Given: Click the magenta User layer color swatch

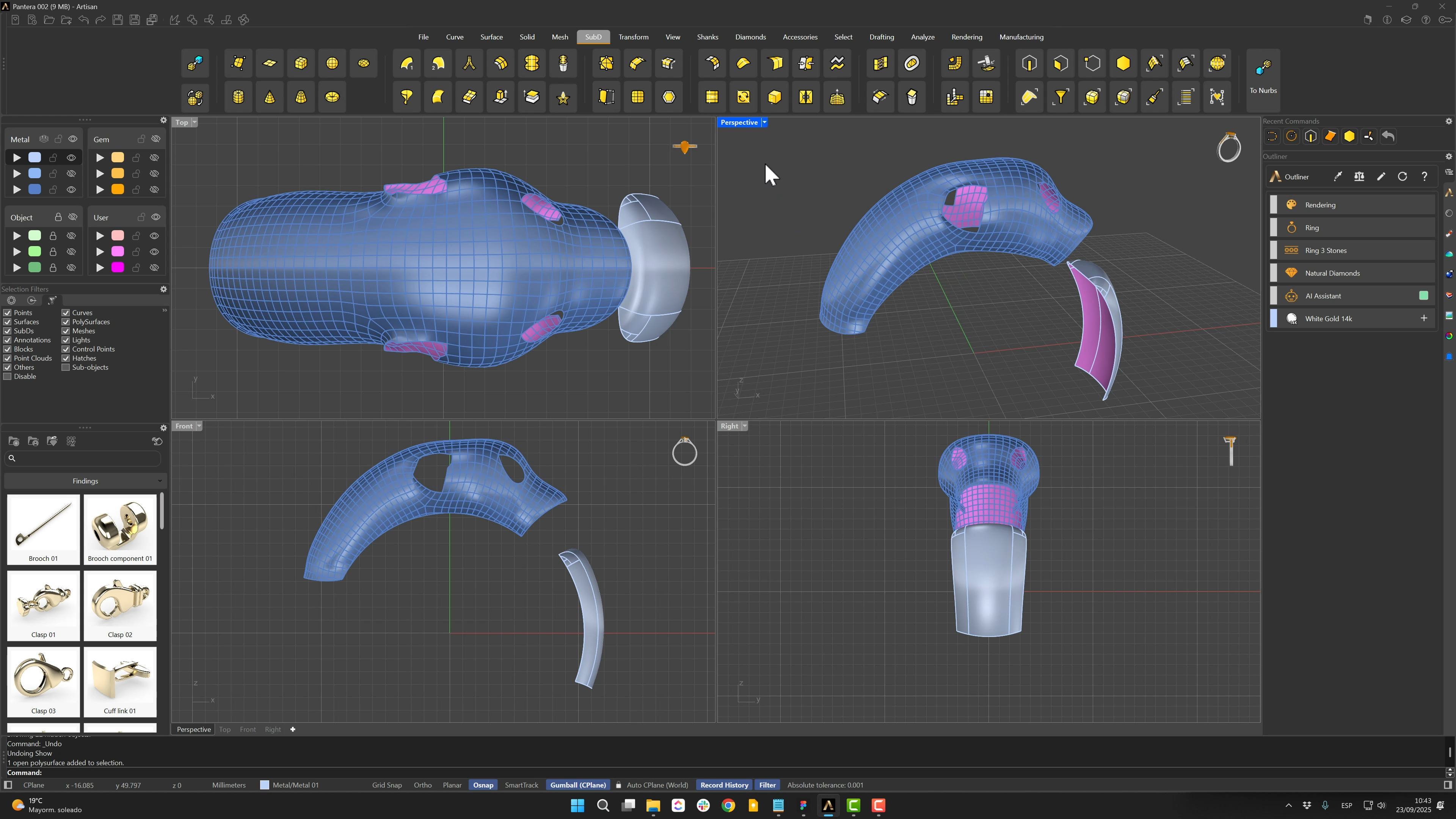Looking at the screenshot, I should 118,267.
